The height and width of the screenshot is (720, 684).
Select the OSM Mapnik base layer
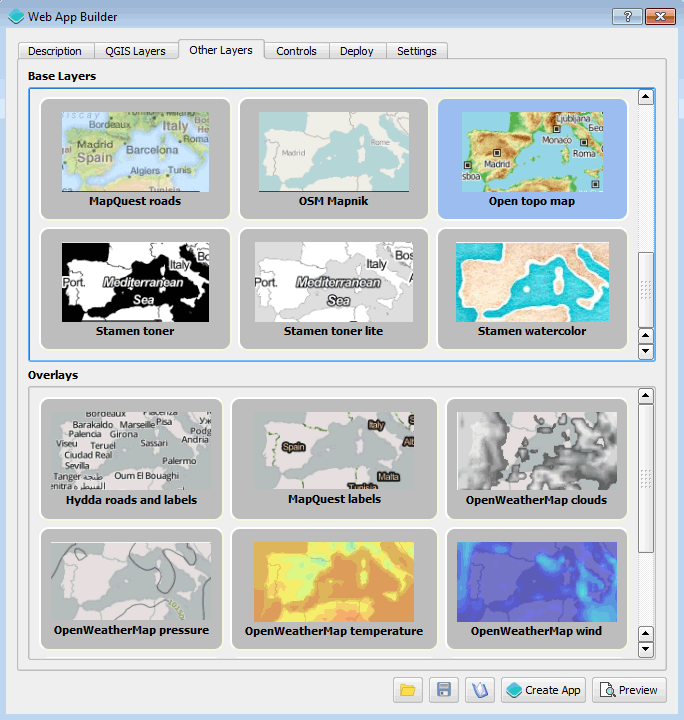click(x=334, y=158)
